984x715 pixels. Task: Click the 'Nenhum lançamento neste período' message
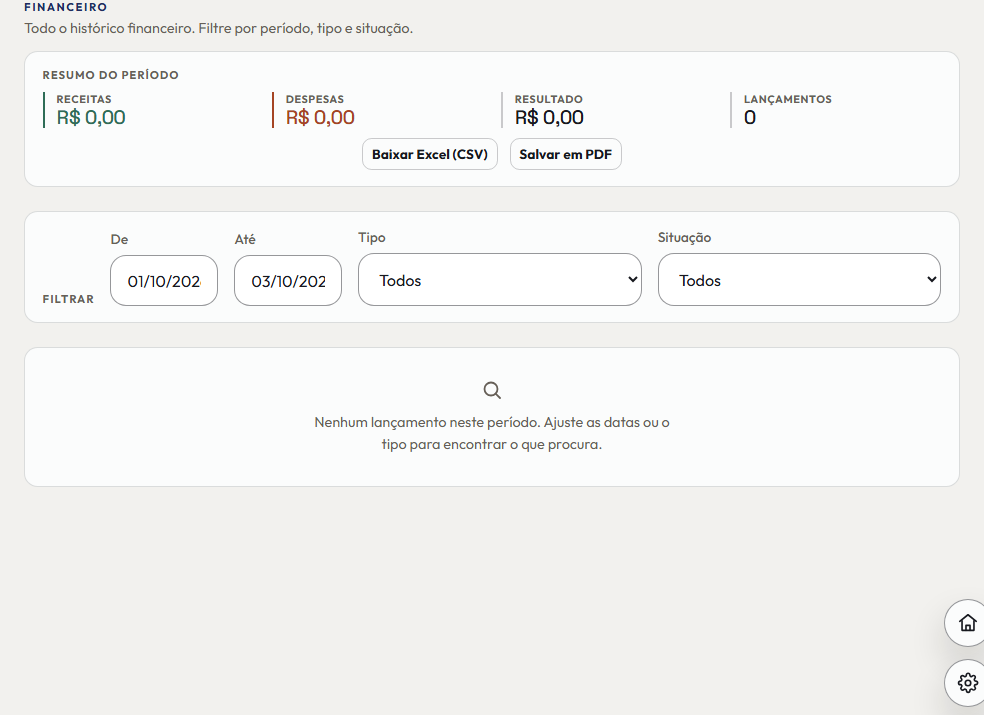pyautogui.click(x=492, y=433)
